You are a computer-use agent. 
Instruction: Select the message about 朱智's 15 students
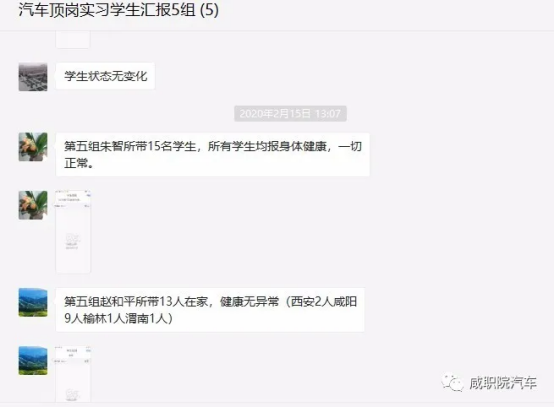[213, 154]
